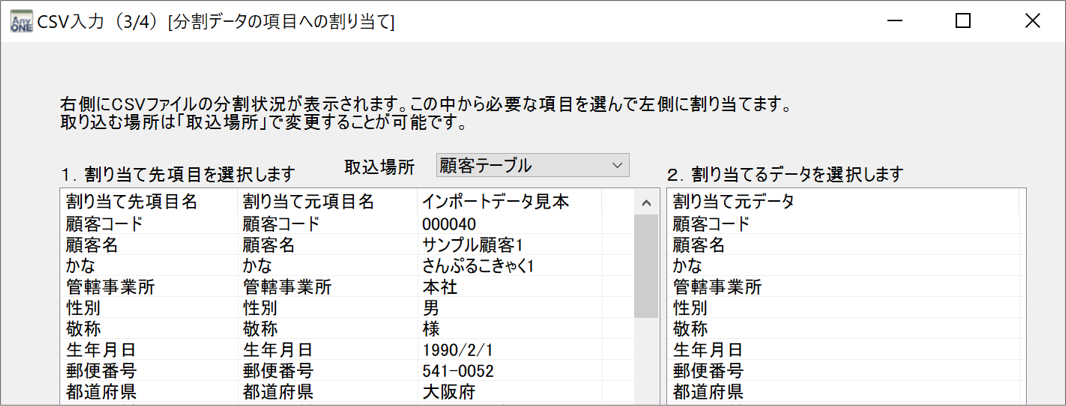
Task: Open the 取込場所 dropdown showing 顧客テーブル
Action: point(532,165)
